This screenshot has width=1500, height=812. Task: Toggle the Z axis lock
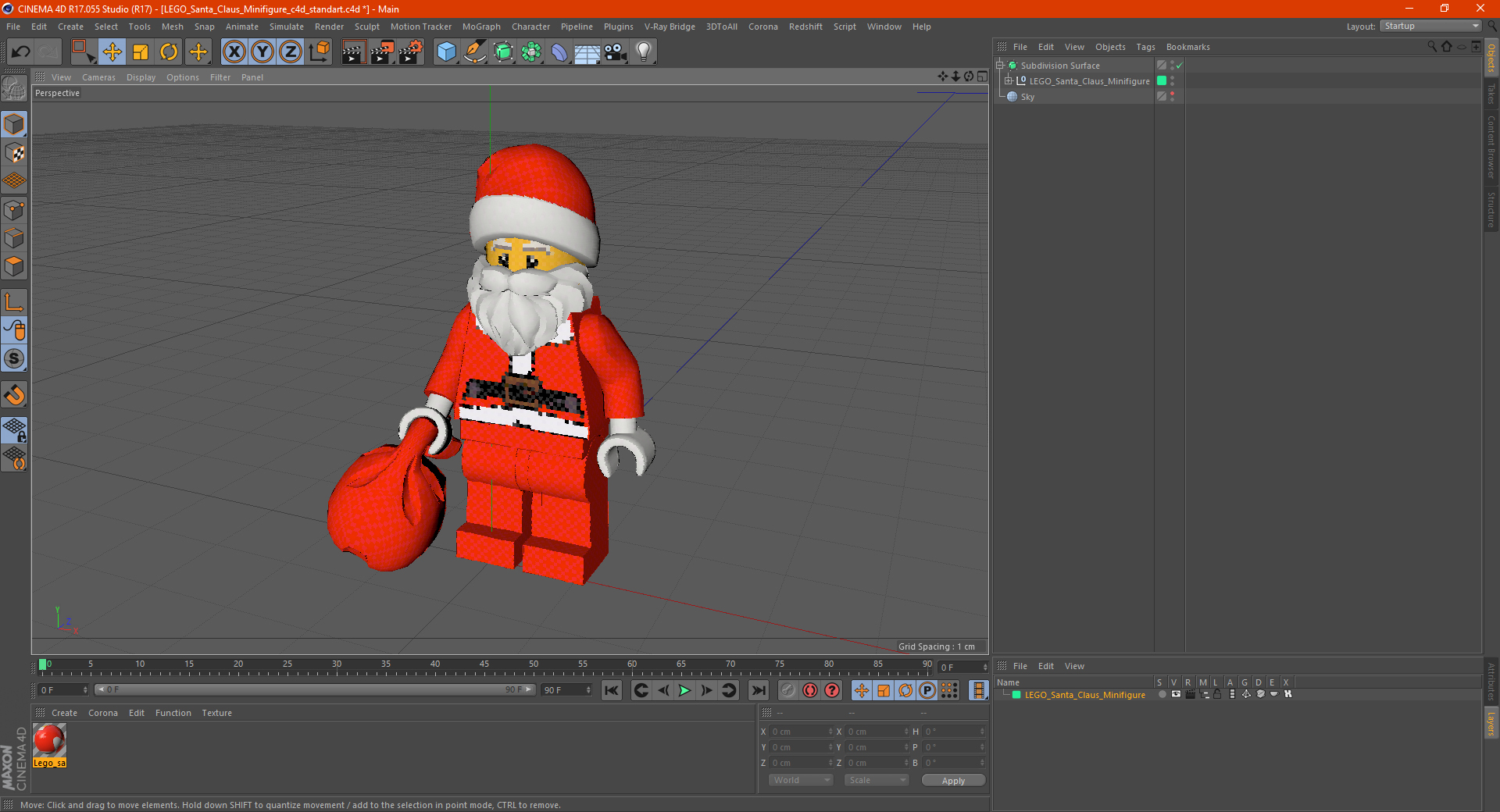pos(291,52)
